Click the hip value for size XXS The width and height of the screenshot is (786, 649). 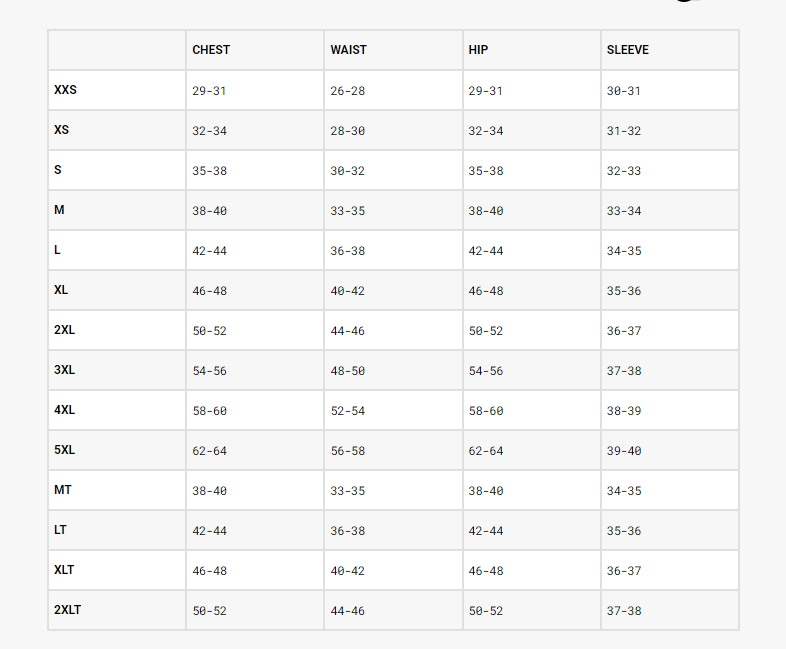click(x=485, y=91)
